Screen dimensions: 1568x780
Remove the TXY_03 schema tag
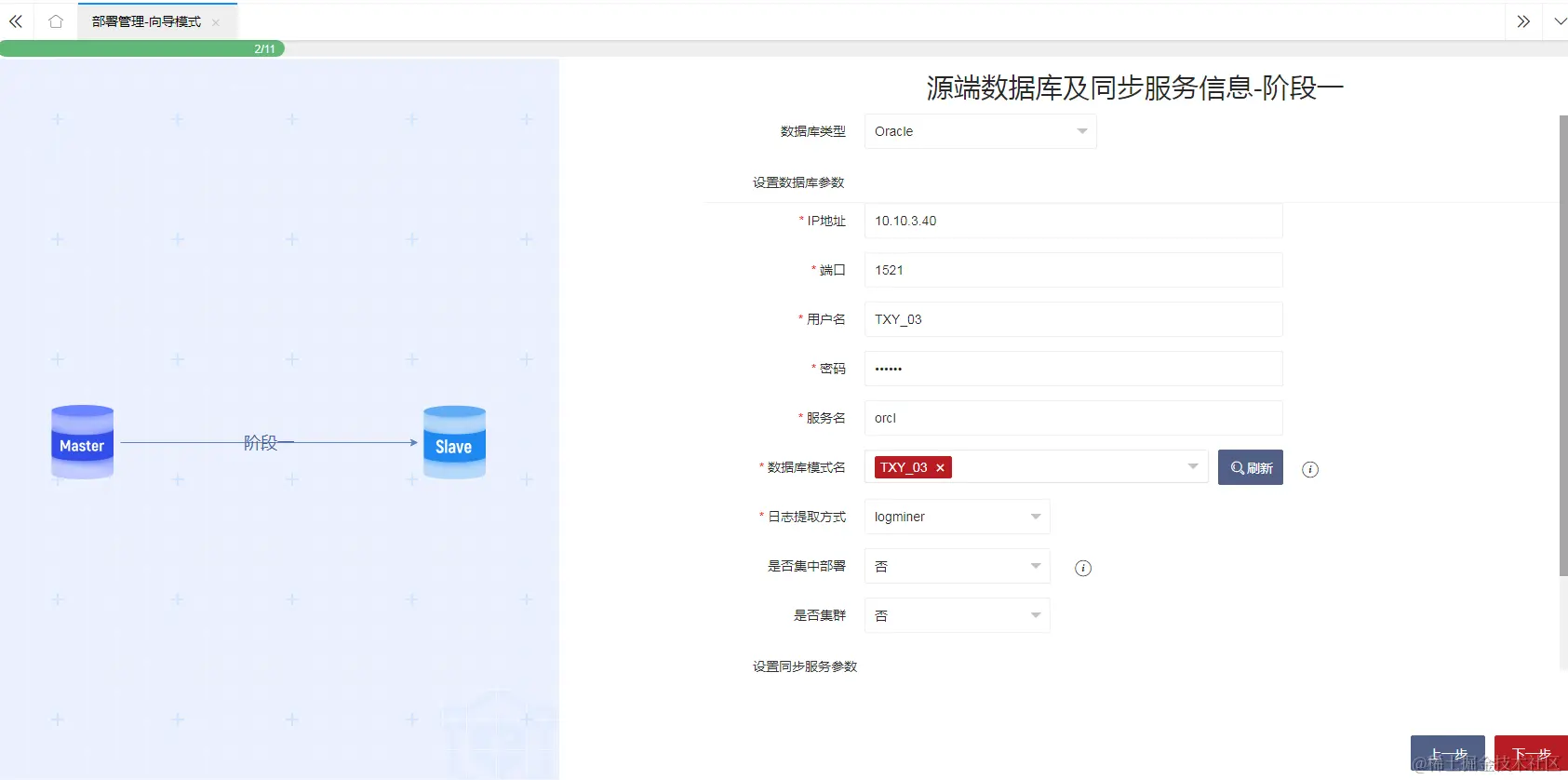click(941, 467)
